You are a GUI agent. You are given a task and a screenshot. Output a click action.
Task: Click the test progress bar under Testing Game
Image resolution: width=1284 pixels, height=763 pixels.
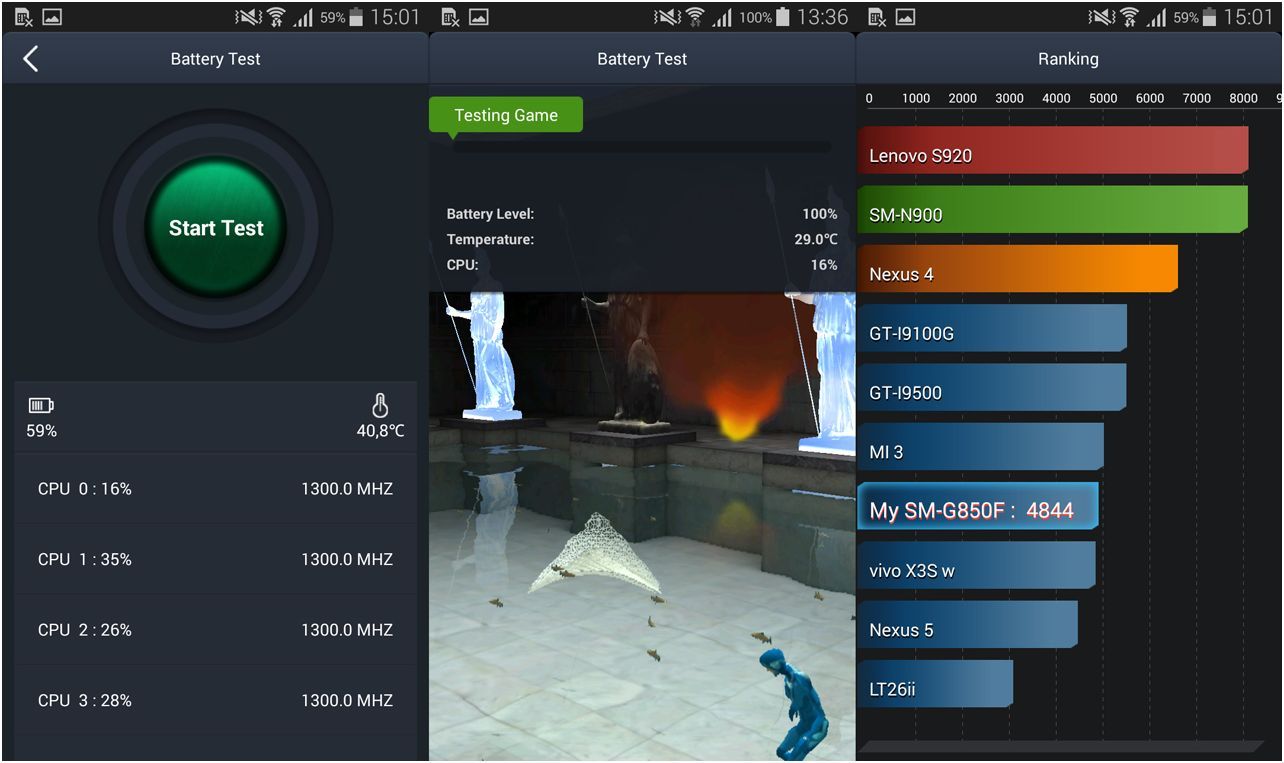[640, 147]
